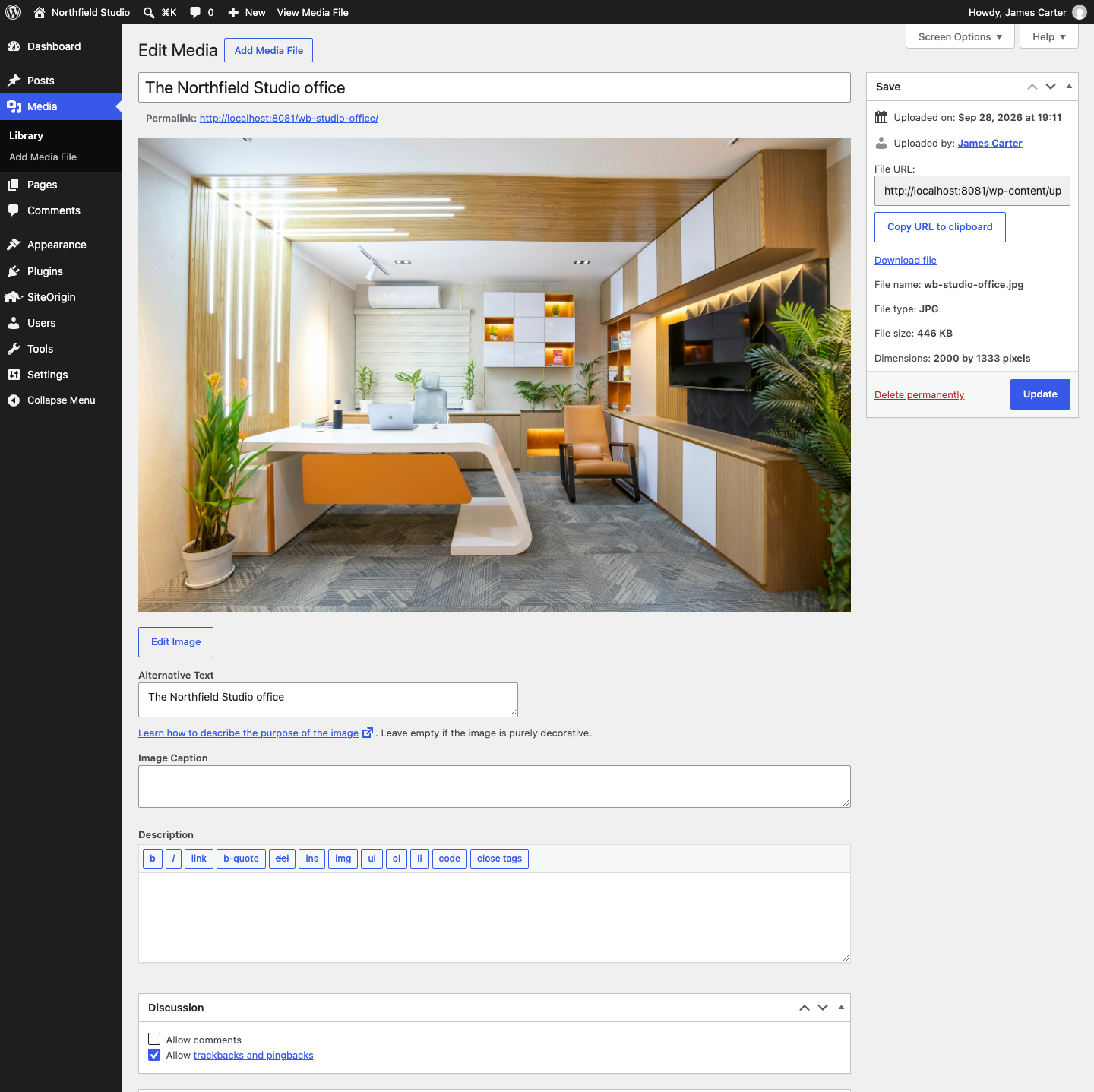Toggle the Save panel collapse triangle
Screen dimensions: 1094x1092
1069,87
